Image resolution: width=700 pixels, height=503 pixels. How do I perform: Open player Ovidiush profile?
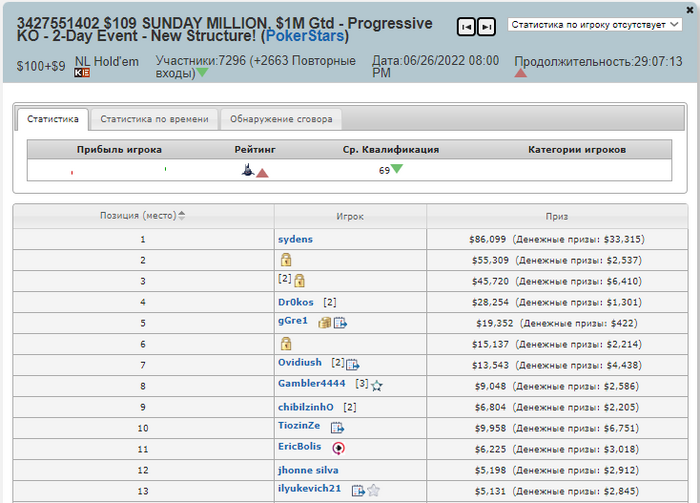click(300, 362)
